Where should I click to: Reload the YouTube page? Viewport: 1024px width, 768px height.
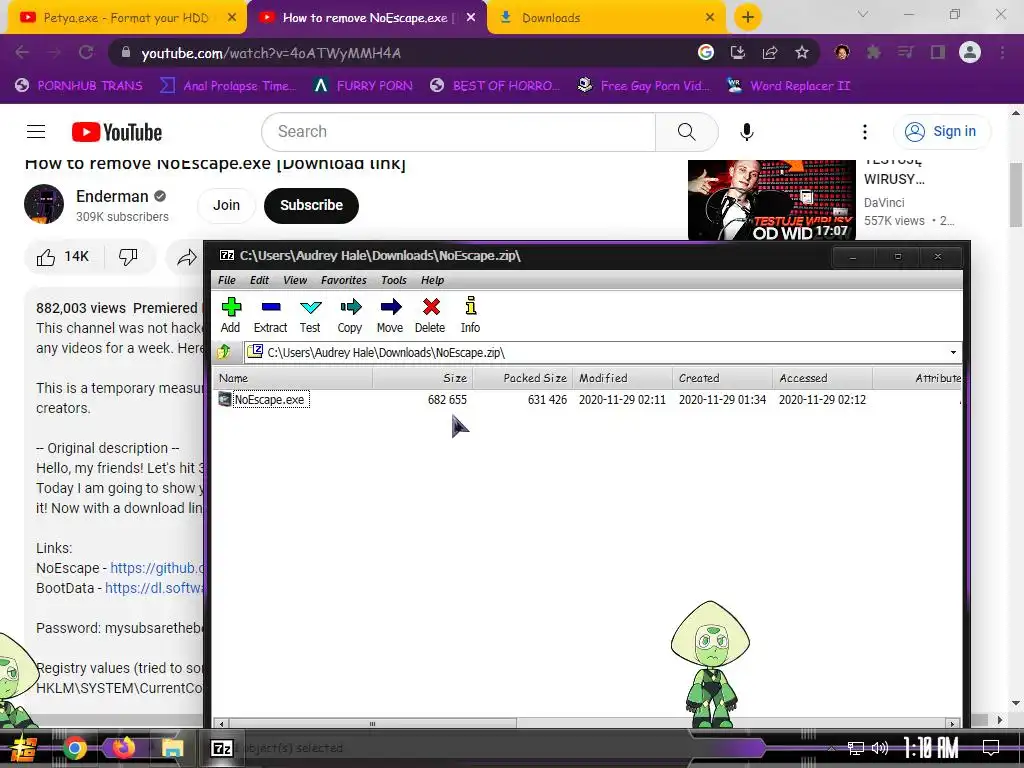(86, 52)
